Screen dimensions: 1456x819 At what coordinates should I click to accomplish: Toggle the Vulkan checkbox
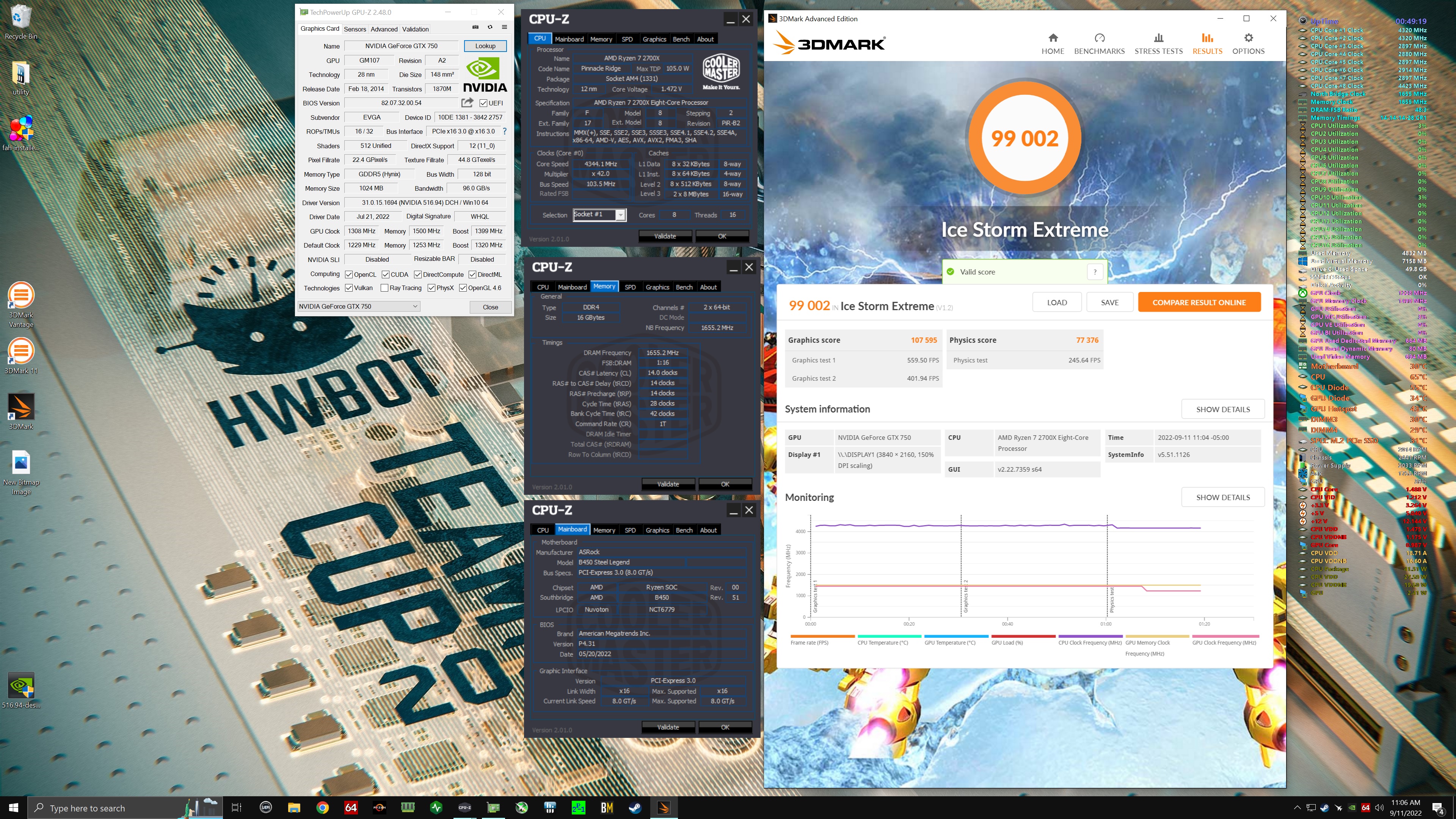click(x=349, y=288)
